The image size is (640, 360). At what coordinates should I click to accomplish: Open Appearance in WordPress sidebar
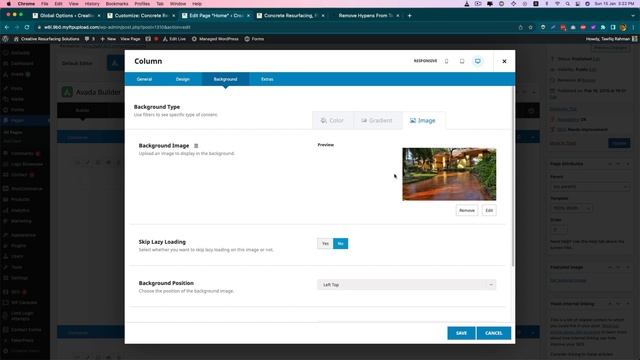(24, 236)
